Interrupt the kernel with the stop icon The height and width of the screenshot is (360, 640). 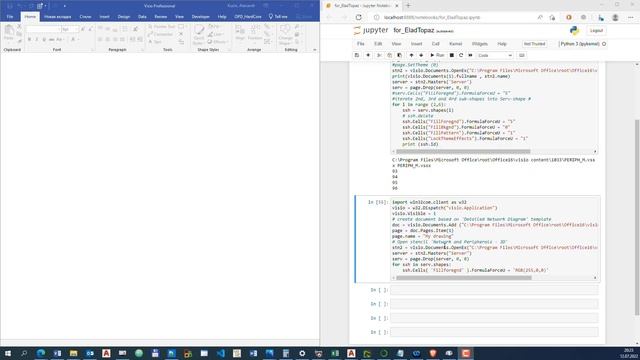click(451, 55)
